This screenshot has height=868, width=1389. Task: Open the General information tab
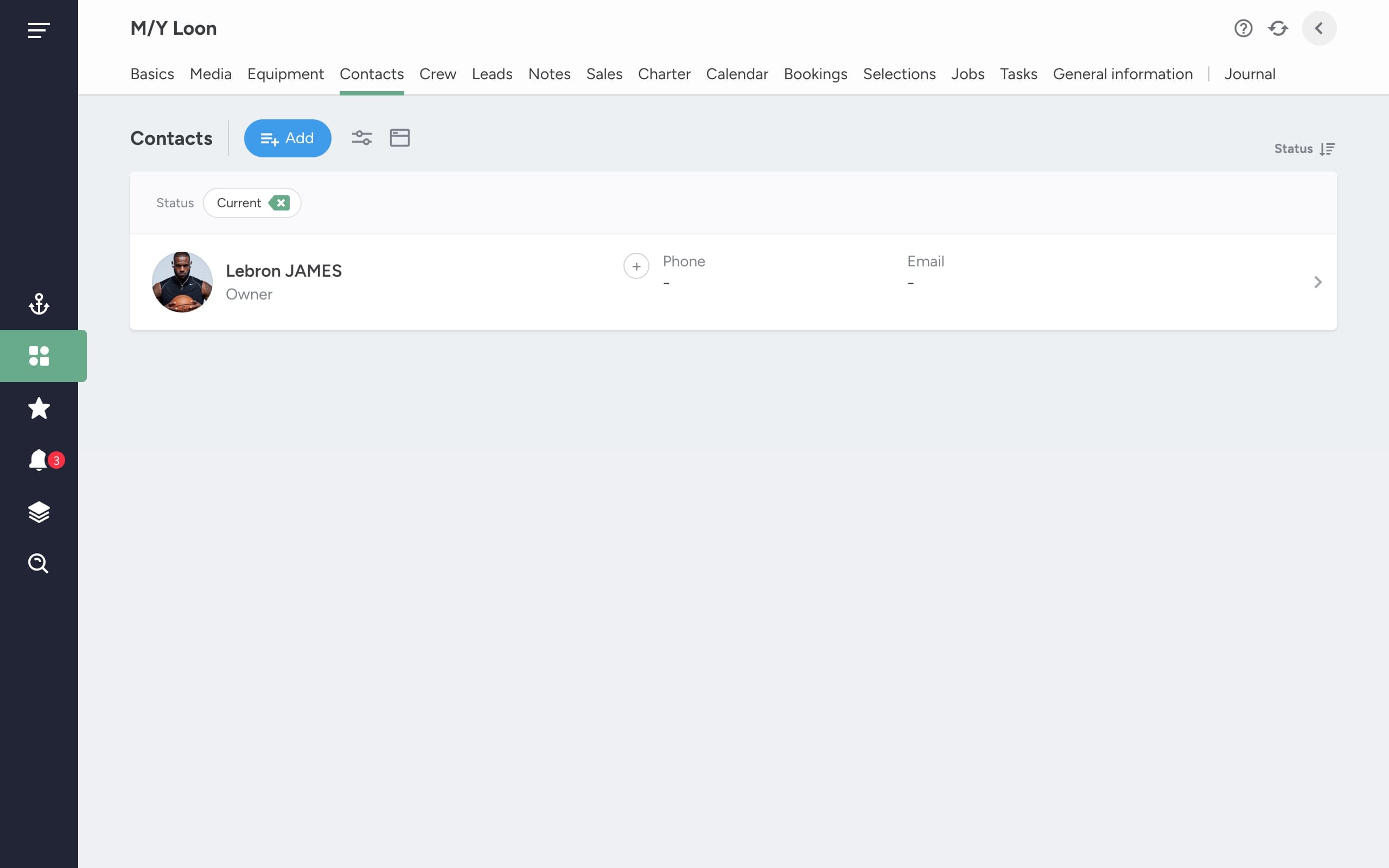click(1123, 74)
